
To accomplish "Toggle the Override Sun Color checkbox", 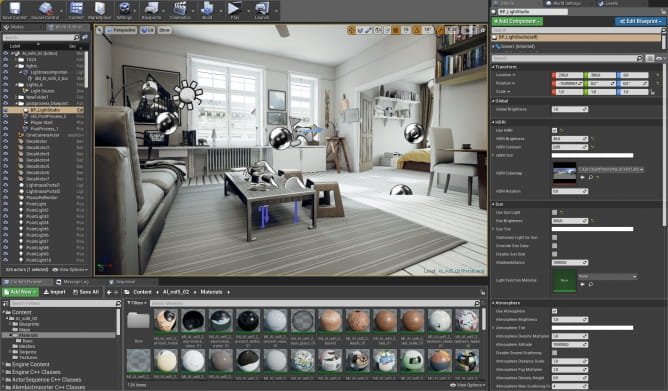I will 554,246.
